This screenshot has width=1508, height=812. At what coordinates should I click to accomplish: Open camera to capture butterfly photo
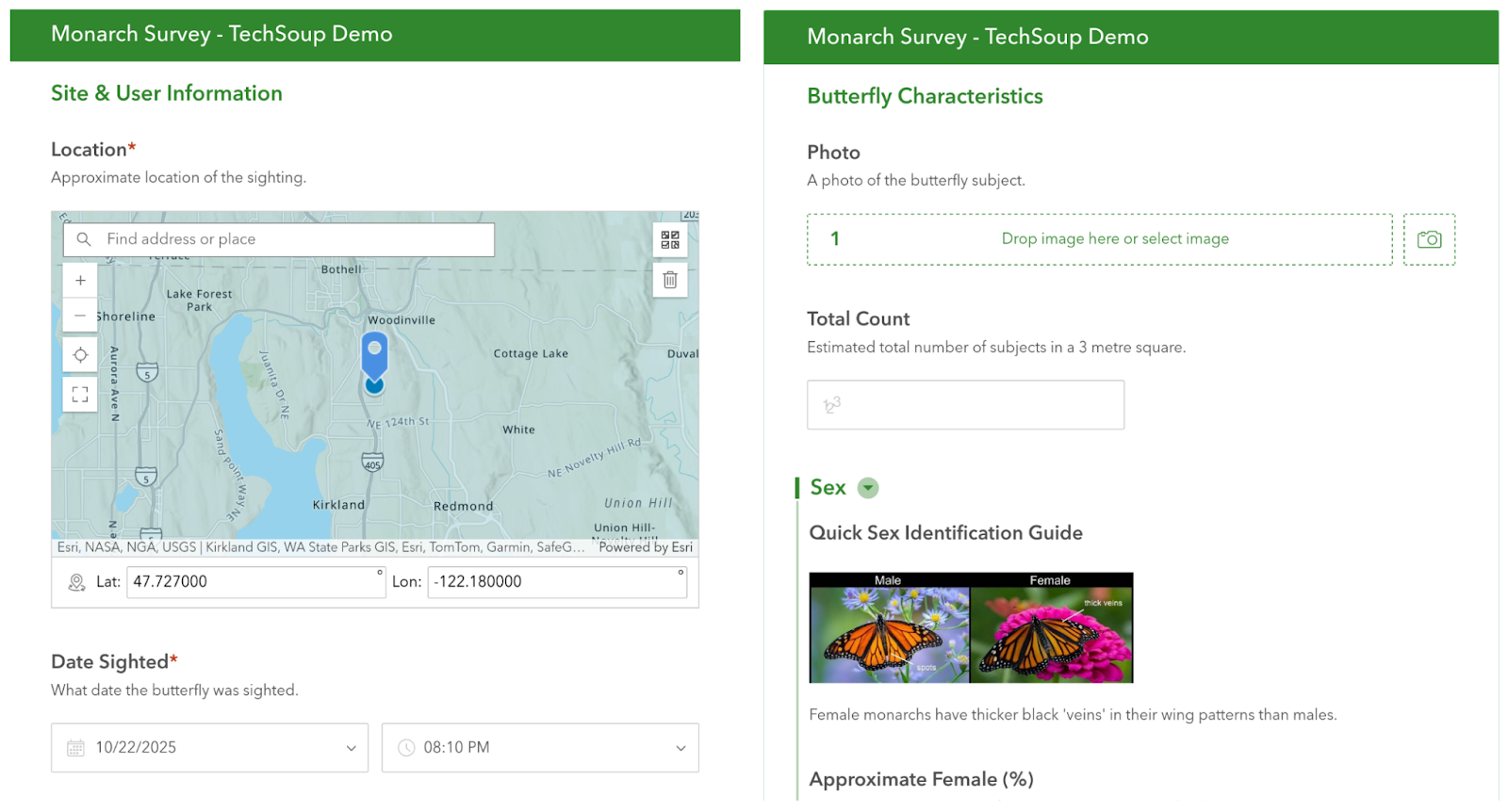coord(1429,239)
